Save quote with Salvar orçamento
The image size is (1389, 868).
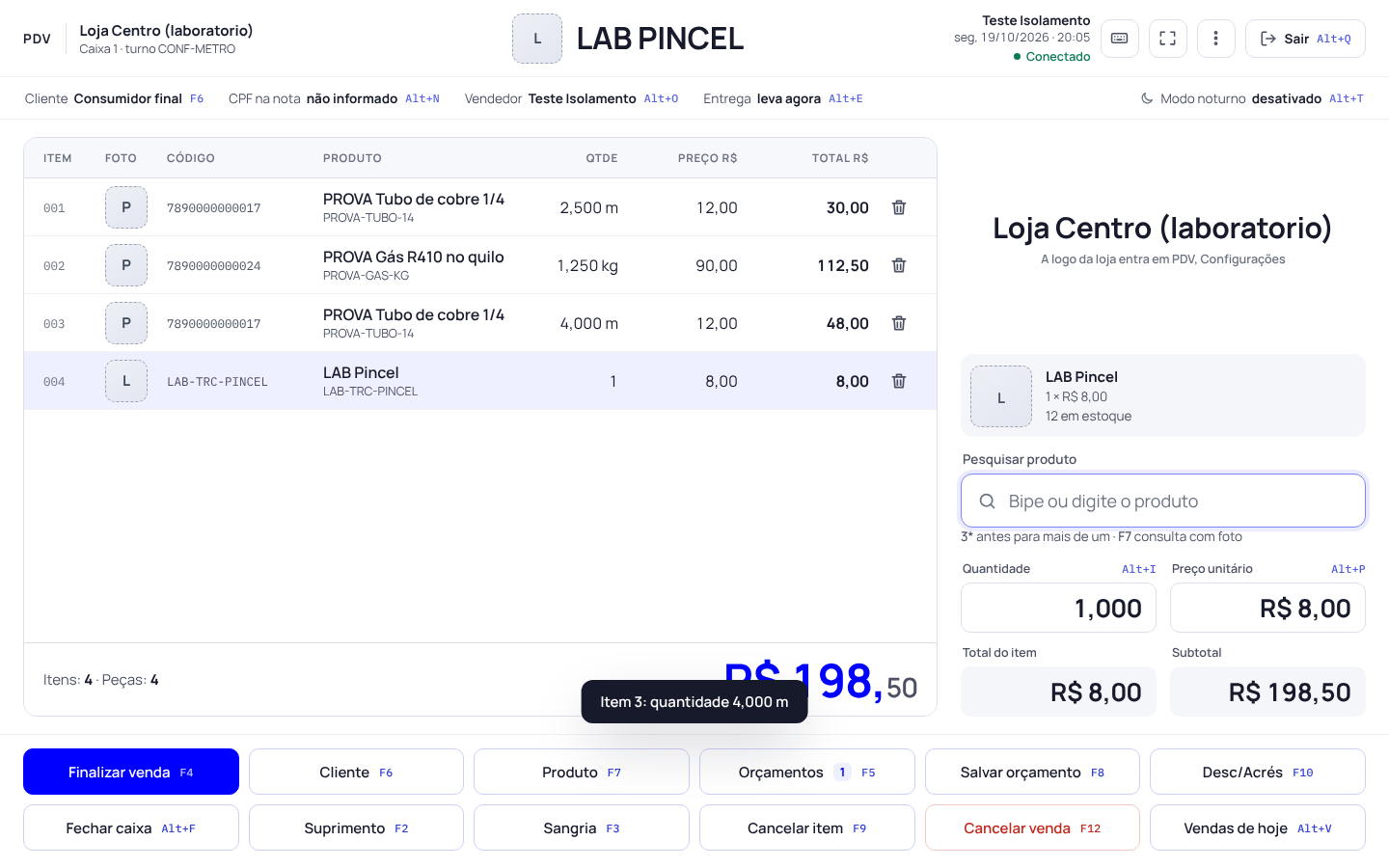(1032, 772)
